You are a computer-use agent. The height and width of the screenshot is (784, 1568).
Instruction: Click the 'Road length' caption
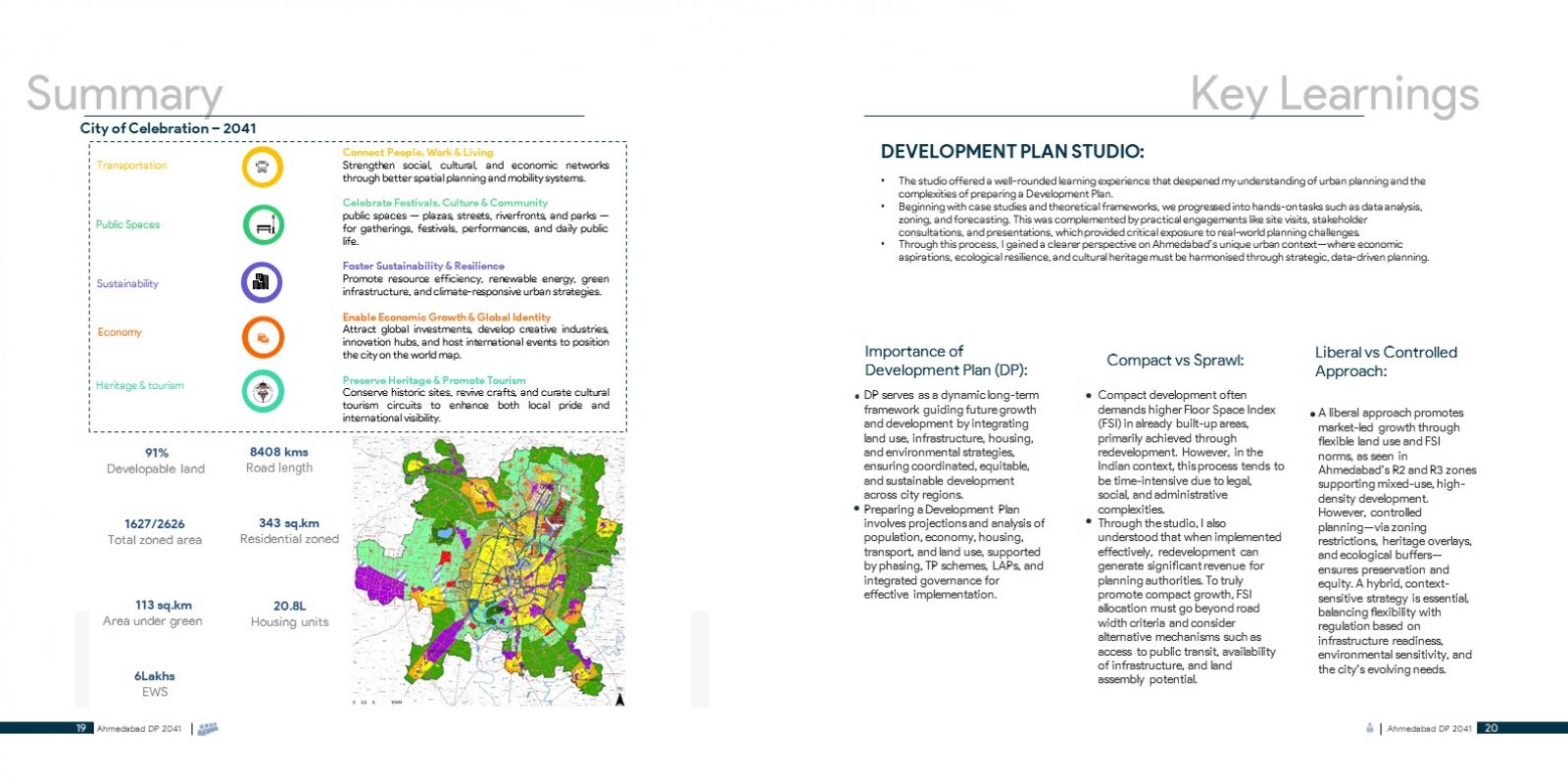[279, 468]
